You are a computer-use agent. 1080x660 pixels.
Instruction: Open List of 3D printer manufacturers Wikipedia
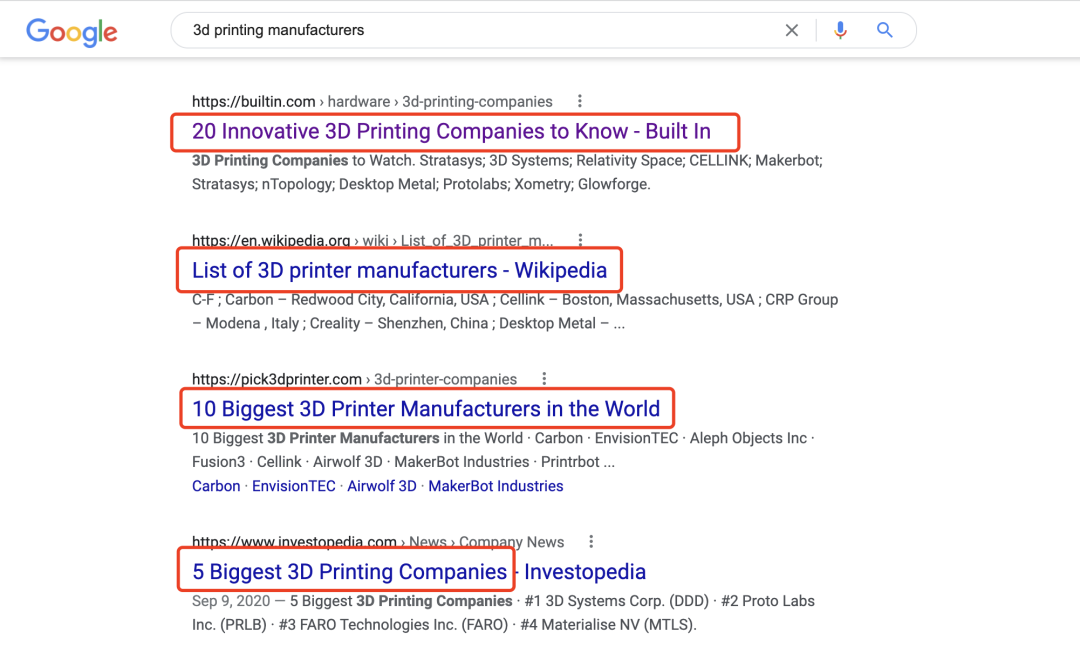coord(399,270)
